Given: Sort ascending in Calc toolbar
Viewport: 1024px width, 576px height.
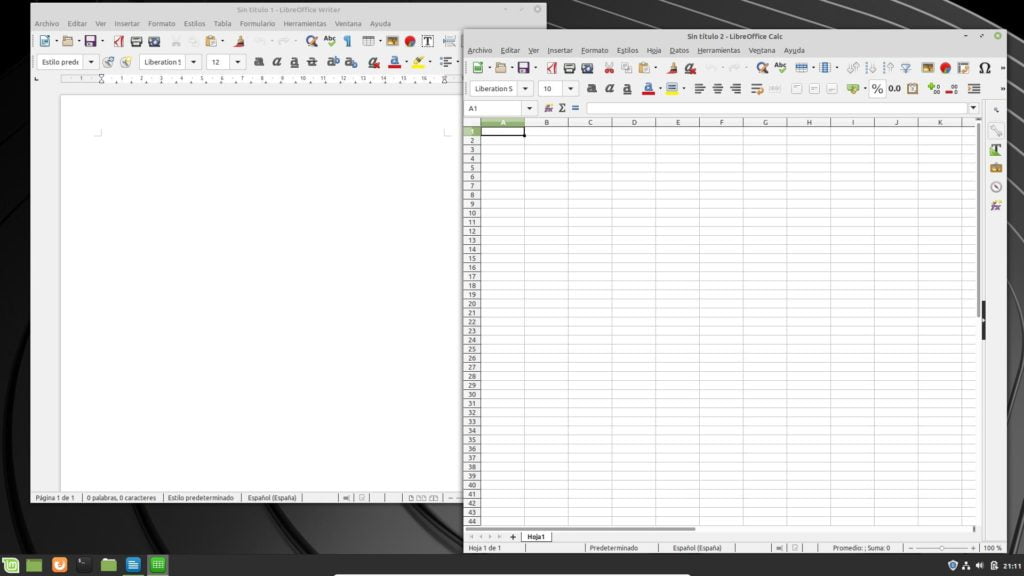Looking at the screenshot, I should click(x=871, y=68).
